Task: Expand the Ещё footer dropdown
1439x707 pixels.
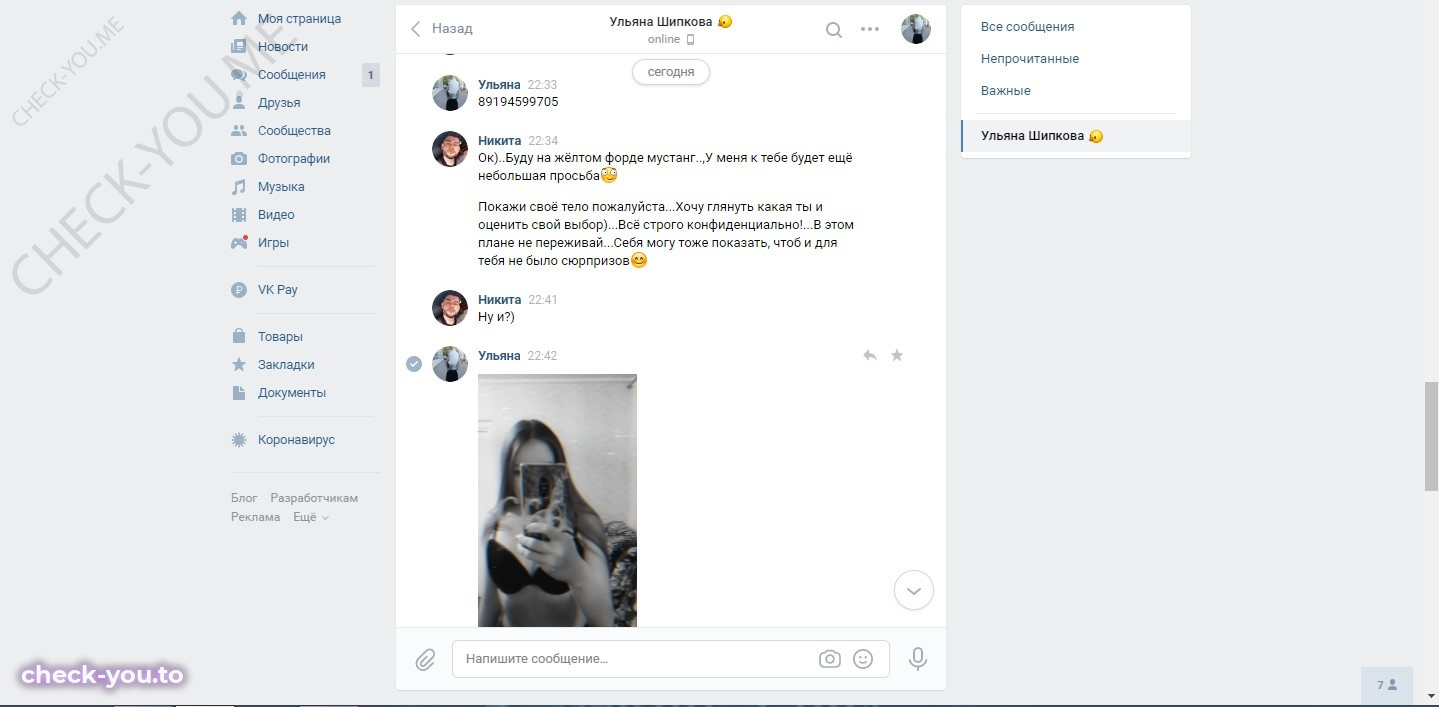Action: [x=310, y=517]
